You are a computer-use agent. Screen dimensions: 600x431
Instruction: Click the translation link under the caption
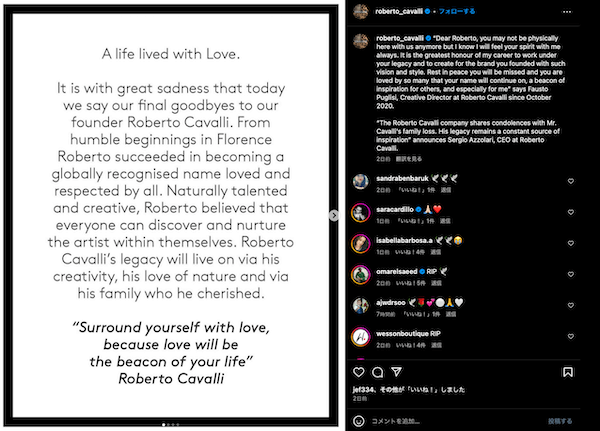(x=409, y=159)
